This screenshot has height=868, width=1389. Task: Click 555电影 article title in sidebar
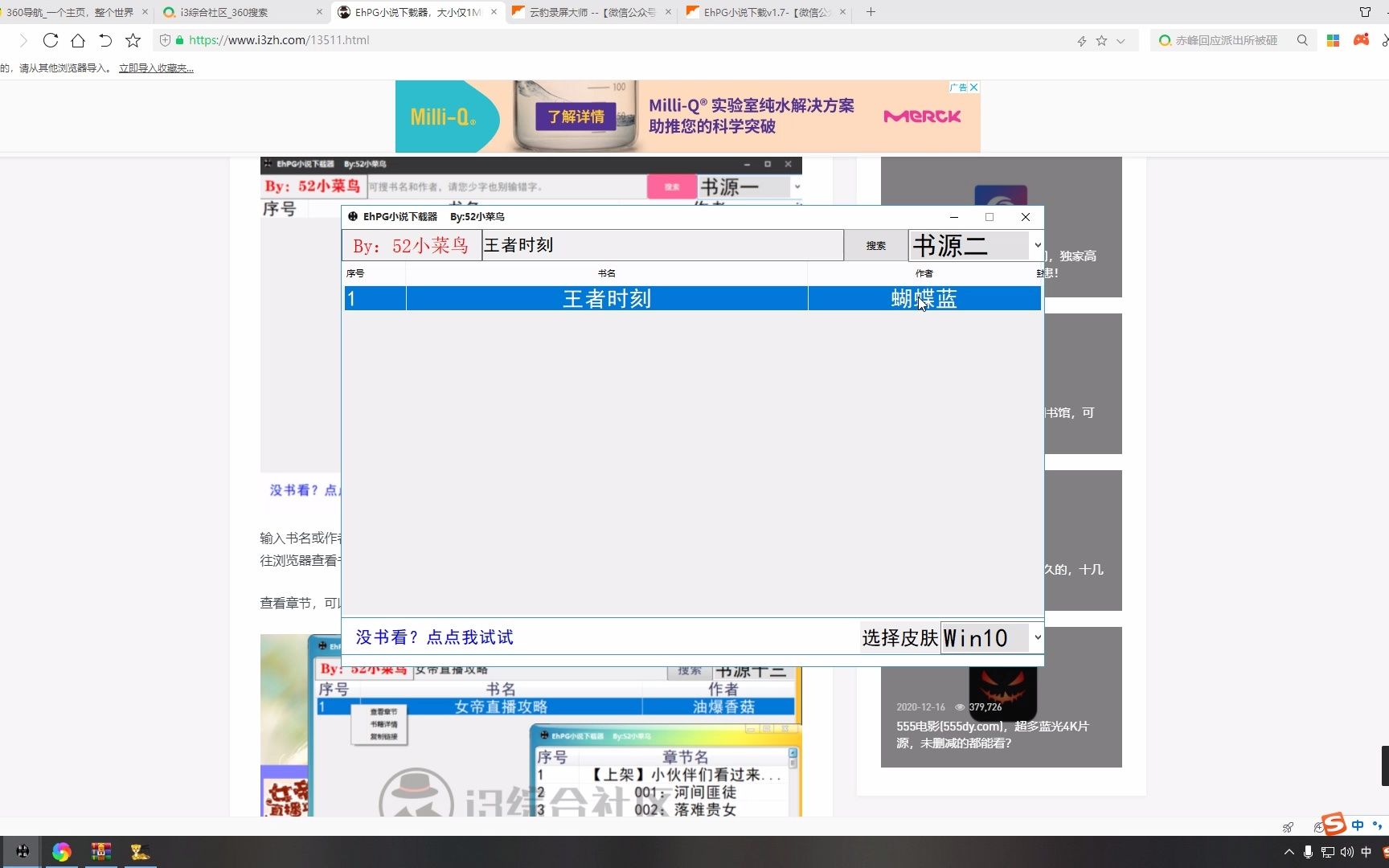993,735
